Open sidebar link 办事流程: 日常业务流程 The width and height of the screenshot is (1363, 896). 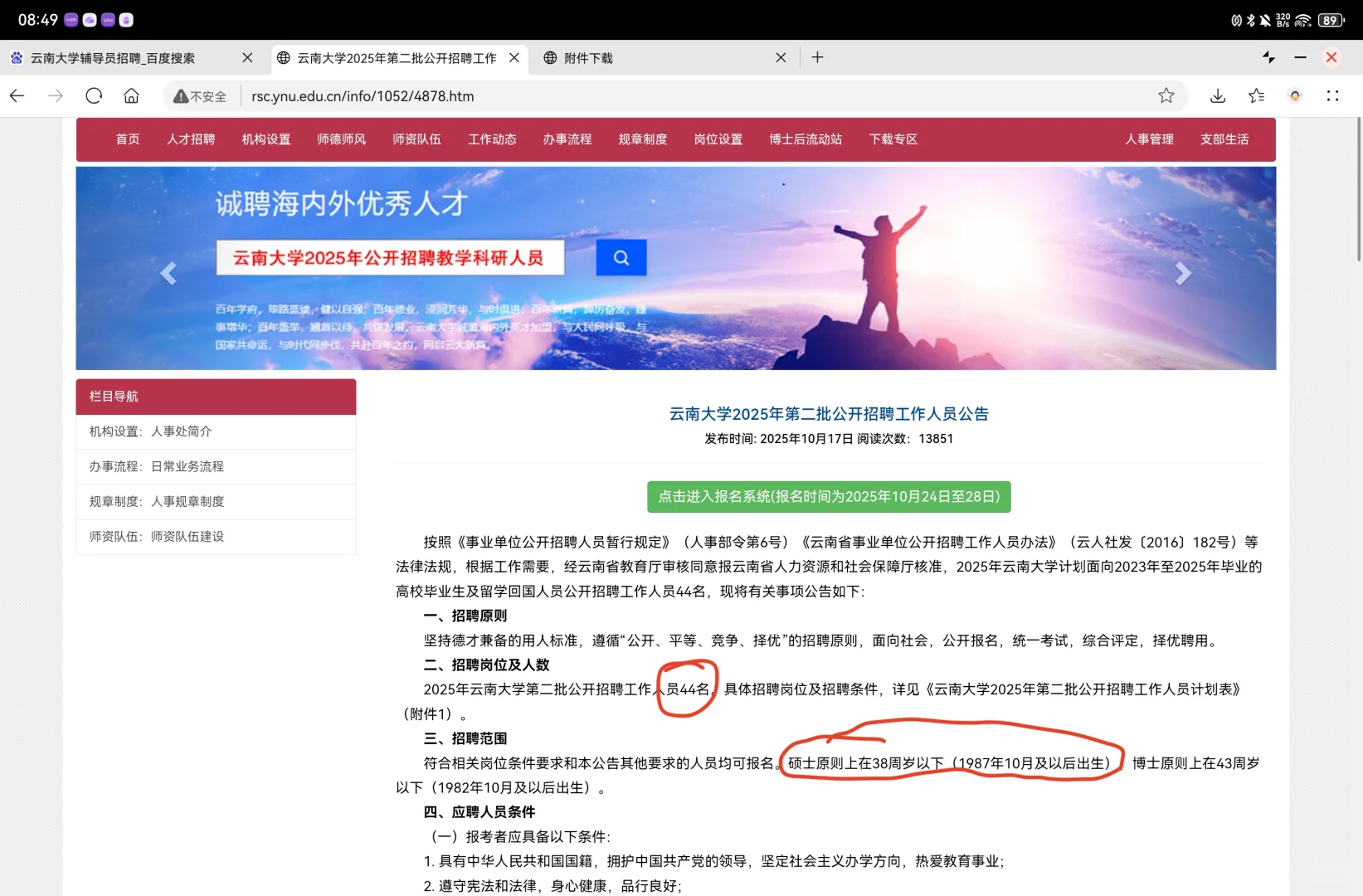point(216,466)
